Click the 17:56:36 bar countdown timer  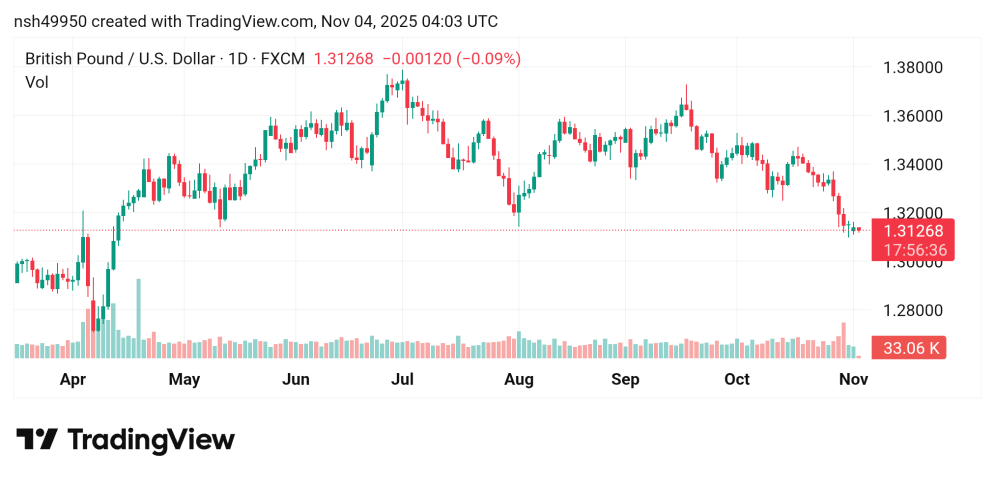[913, 248]
